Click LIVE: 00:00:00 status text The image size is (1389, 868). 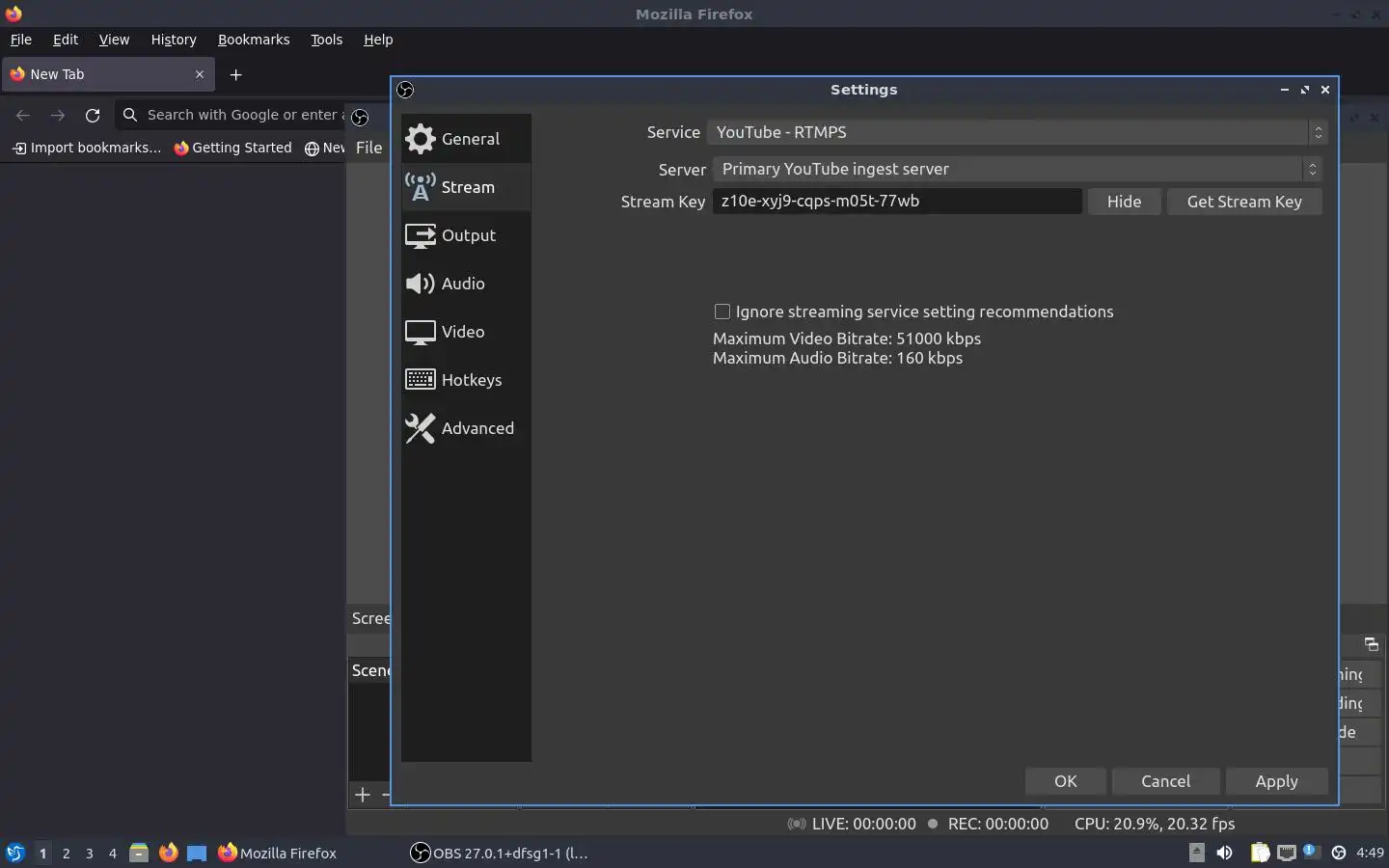(863, 824)
